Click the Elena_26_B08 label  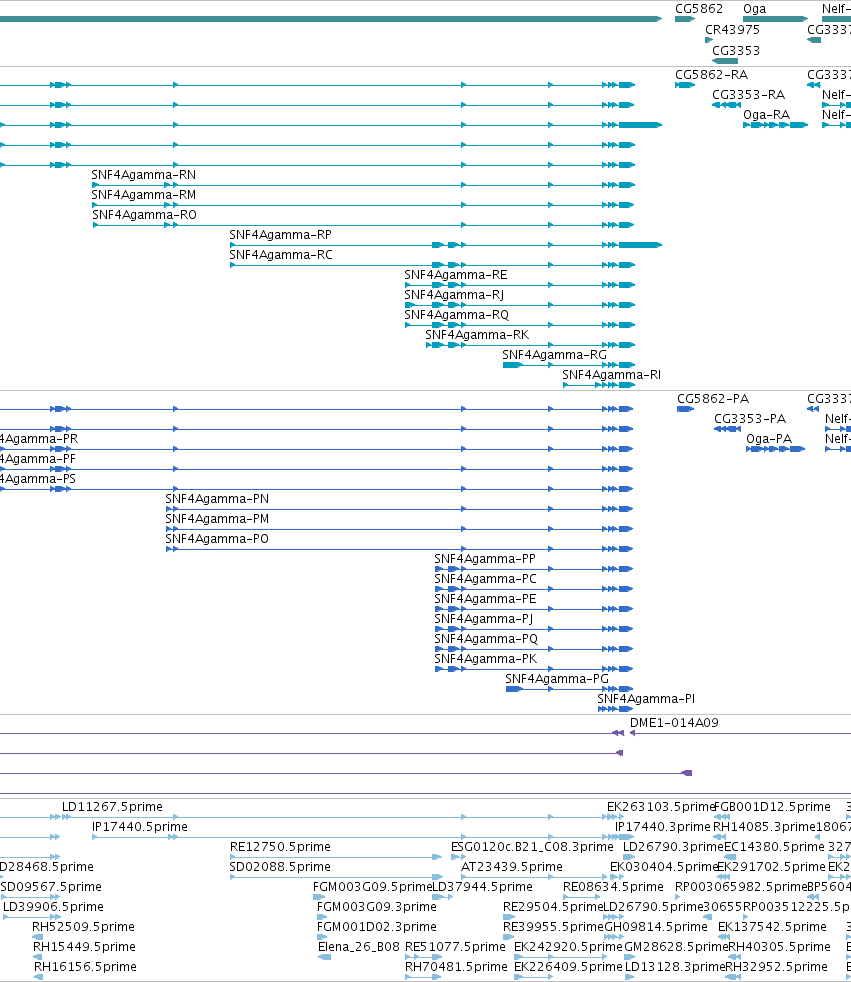pyautogui.click(x=359, y=948)
